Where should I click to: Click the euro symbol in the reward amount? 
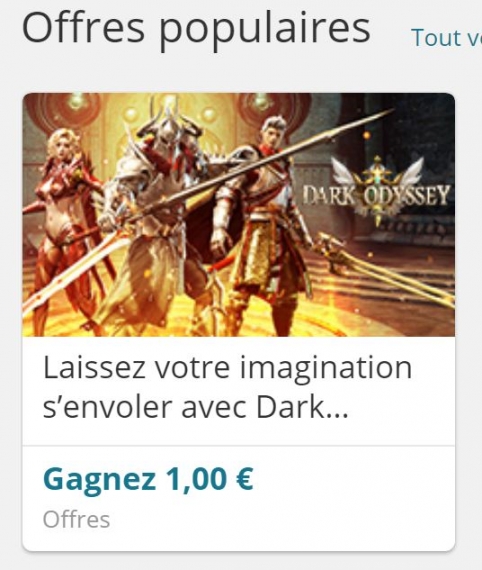[x=244, y=478]
